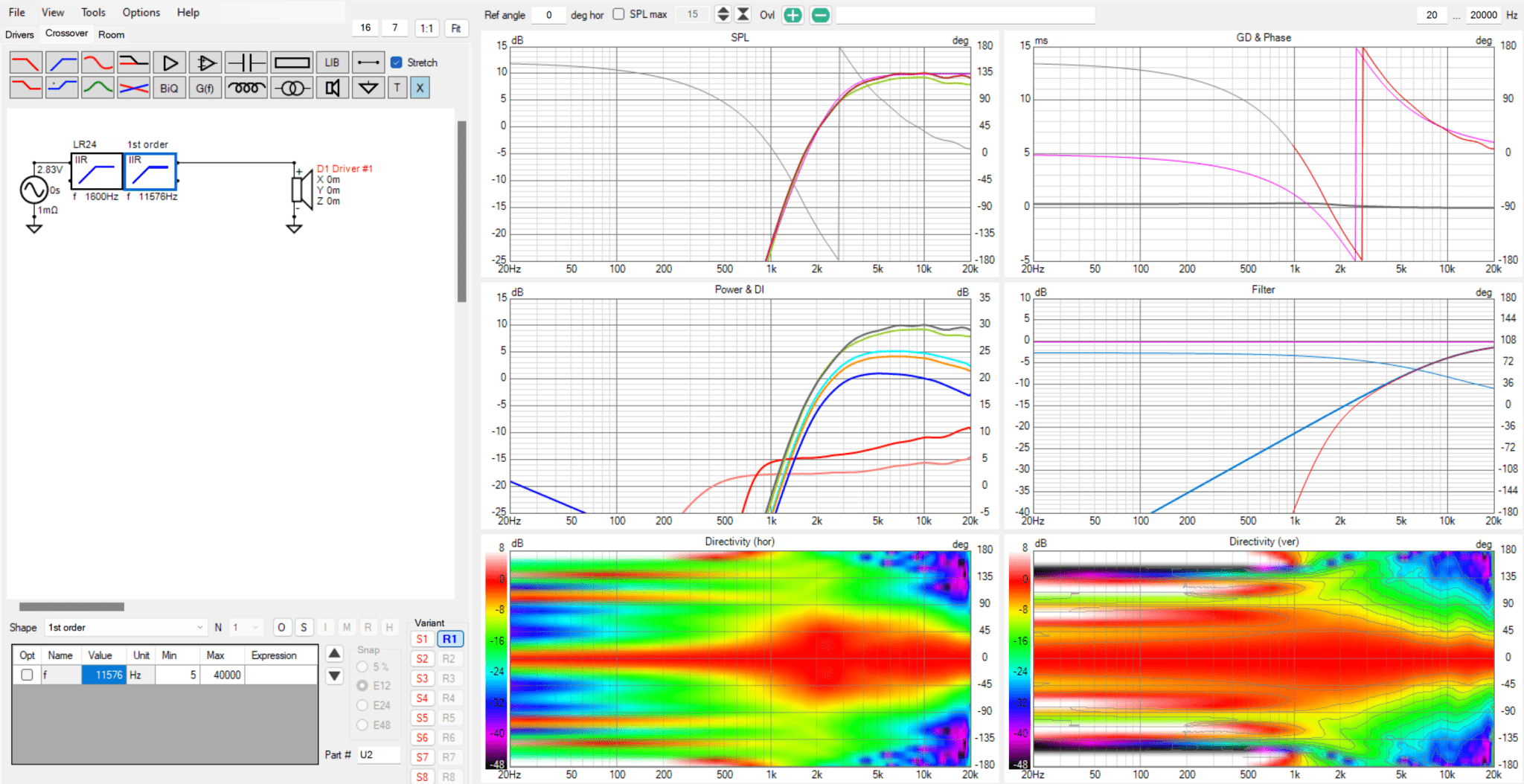Add a loudspeaker driver component
This screenshot has height=784, width=1524.
tap(332, 88)
